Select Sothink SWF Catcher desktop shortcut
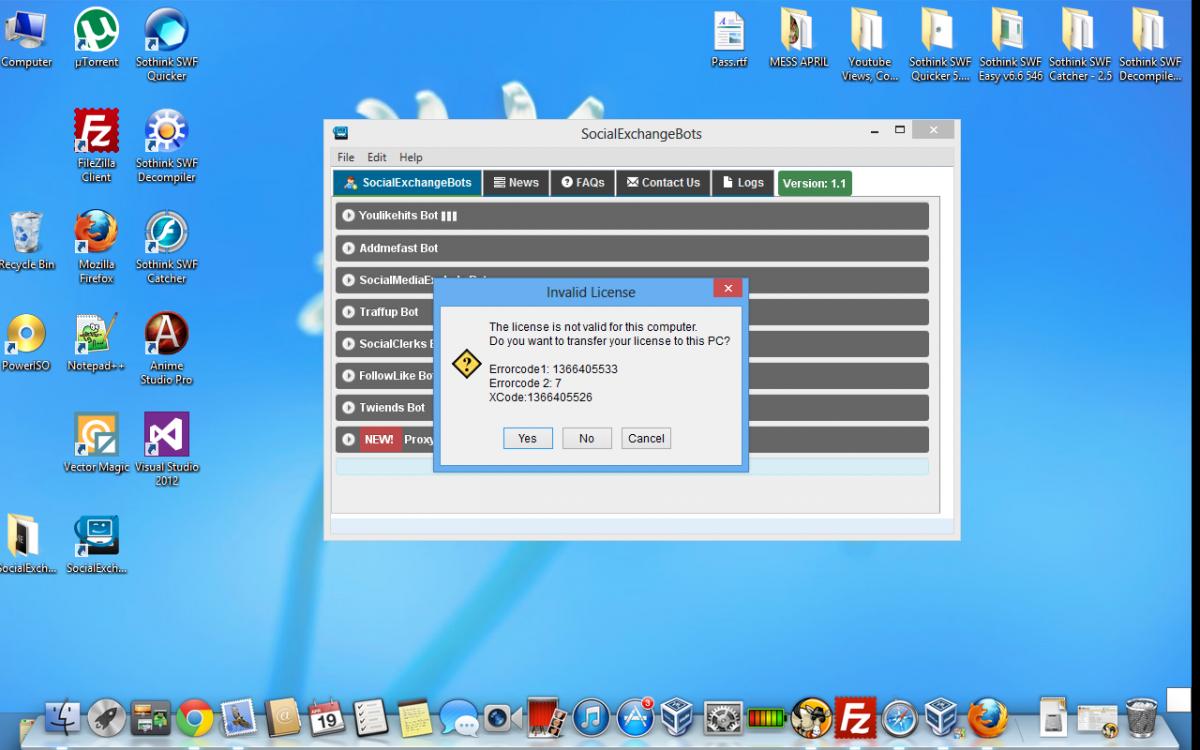Viewport: 1200px width, 750px height. (x=167, y=248)
